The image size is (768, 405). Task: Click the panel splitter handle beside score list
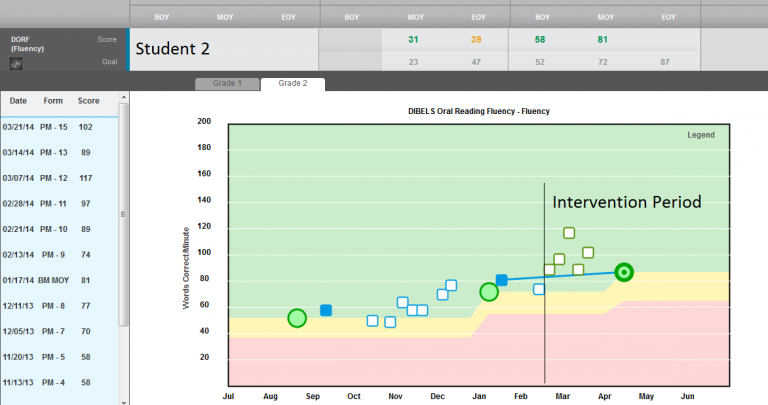[124, 213]
